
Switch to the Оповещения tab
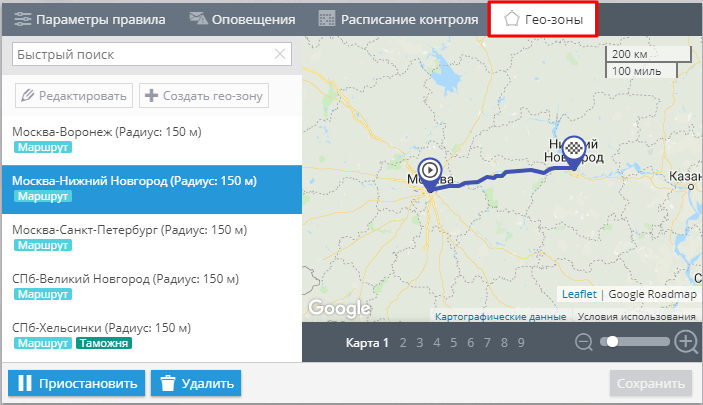[242, 19]
